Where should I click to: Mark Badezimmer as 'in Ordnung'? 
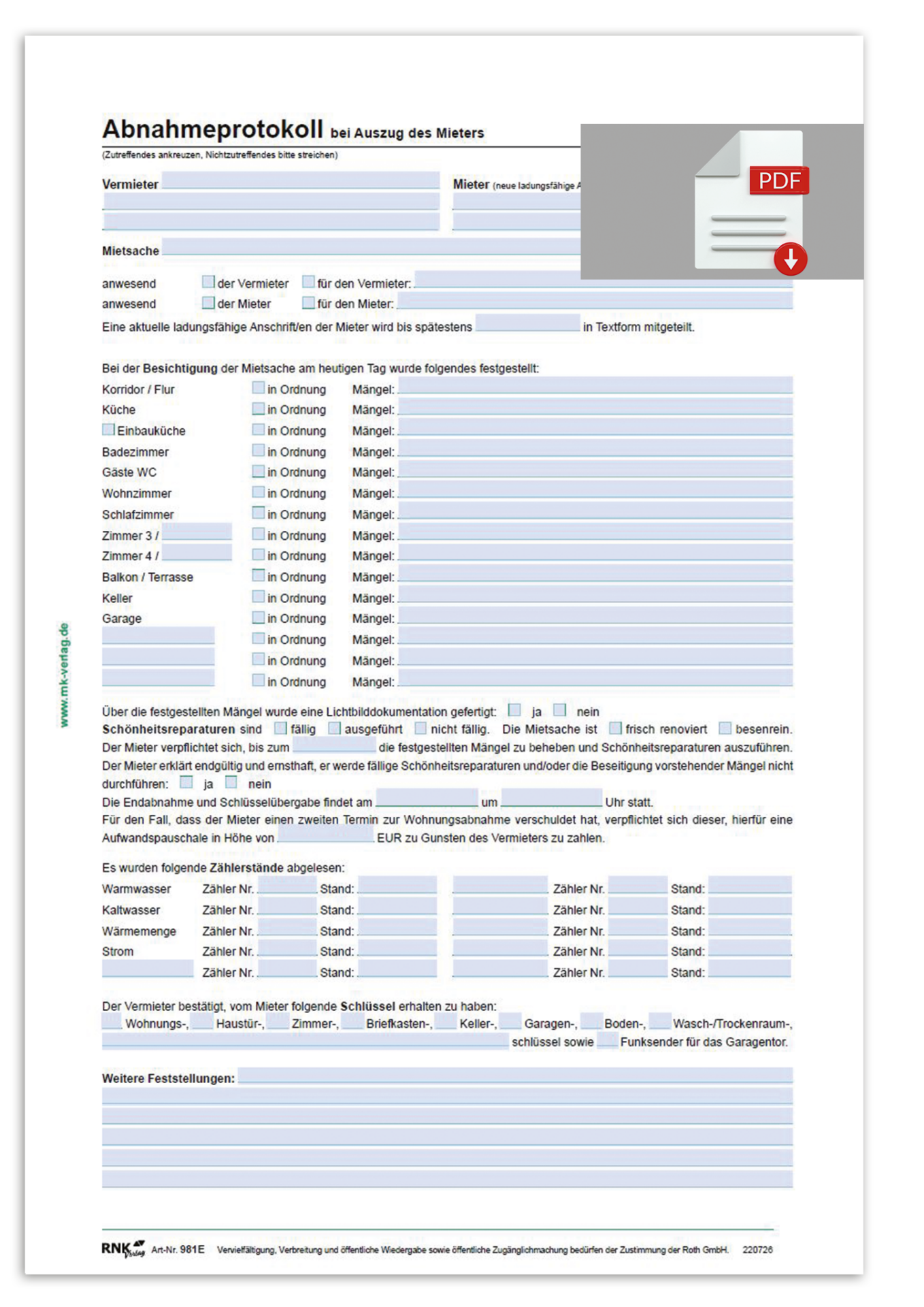(258, 451)
